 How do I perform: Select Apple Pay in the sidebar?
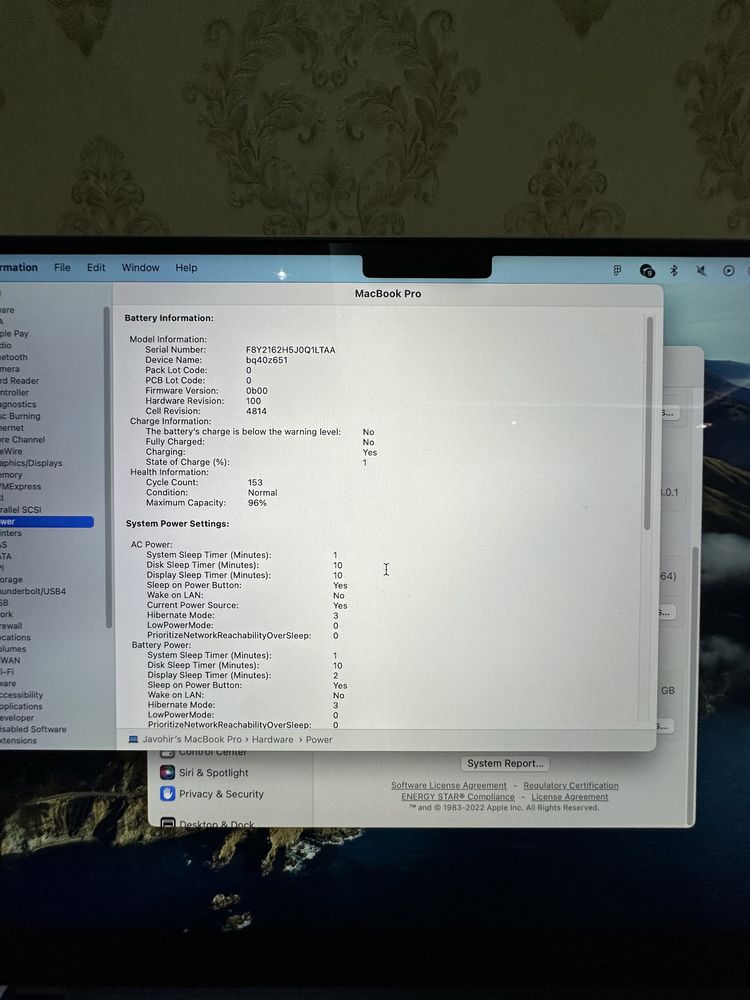(x=14, y=334)
